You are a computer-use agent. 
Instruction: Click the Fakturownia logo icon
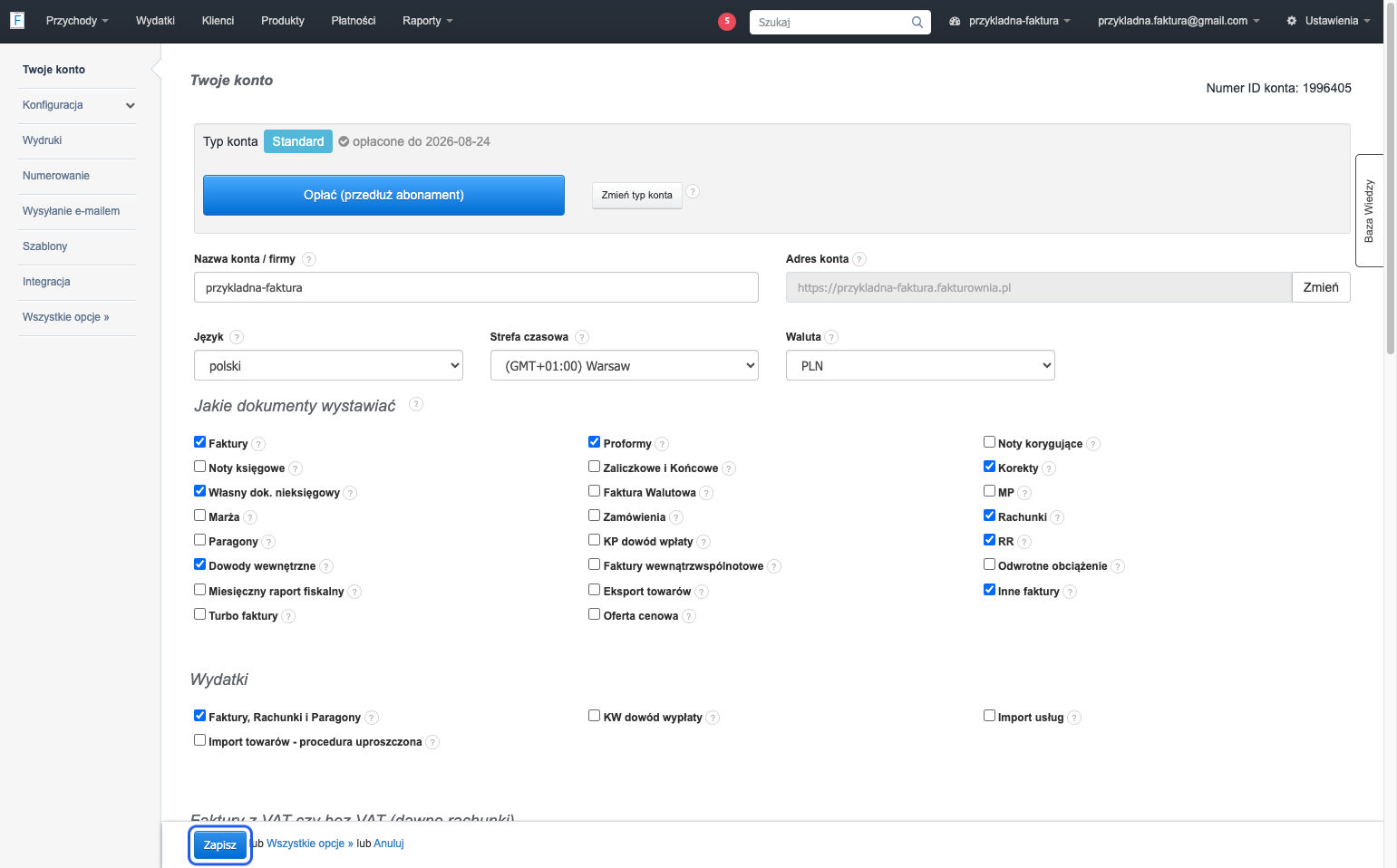pos(16,20)
